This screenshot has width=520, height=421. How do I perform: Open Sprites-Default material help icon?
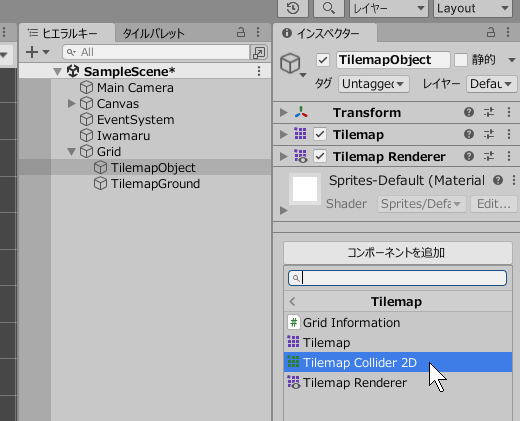pyautogui.click(x=498, y=180)
